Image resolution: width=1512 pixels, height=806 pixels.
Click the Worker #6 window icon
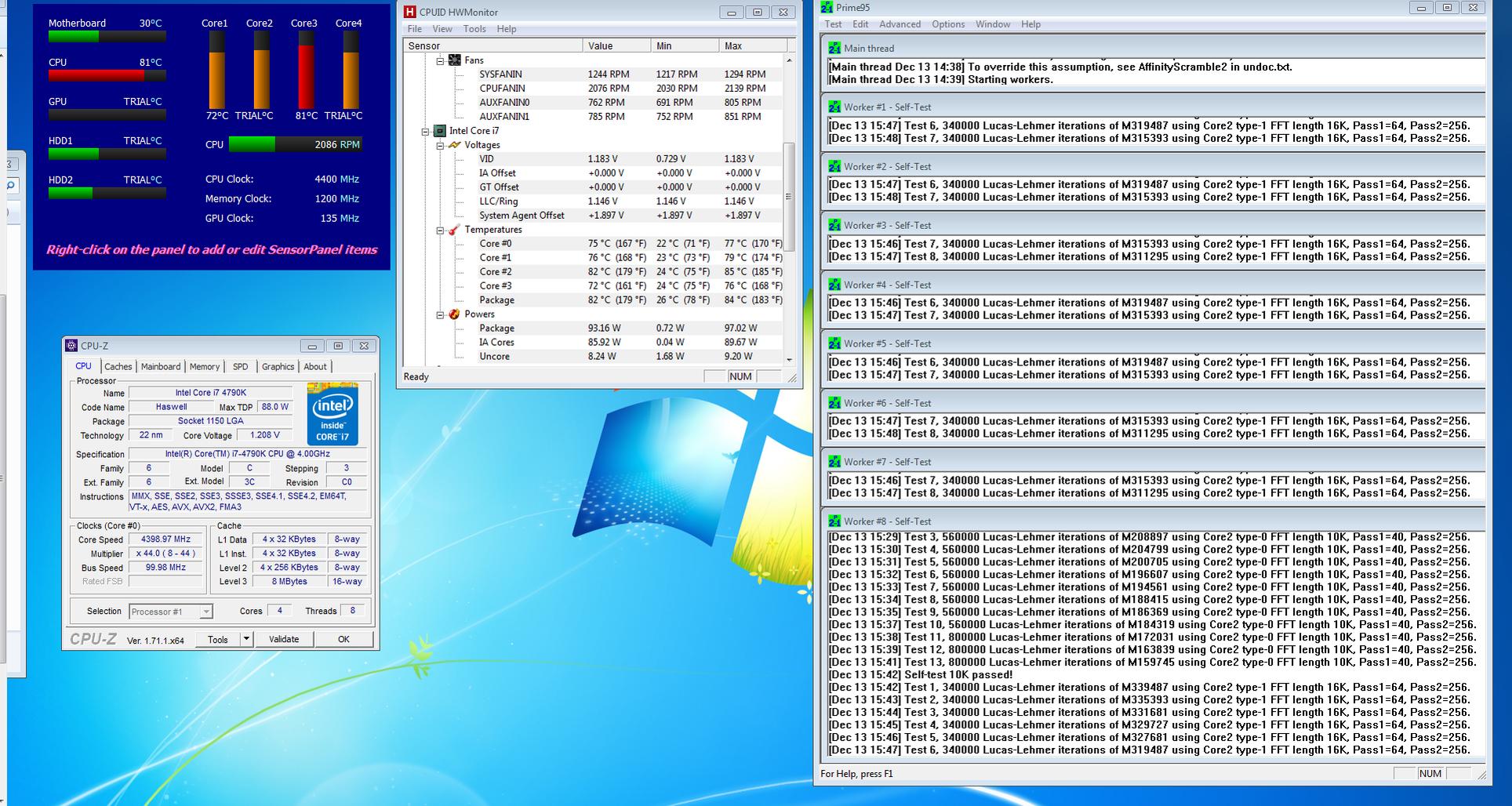pyautogui.click(x=834, y=403)
